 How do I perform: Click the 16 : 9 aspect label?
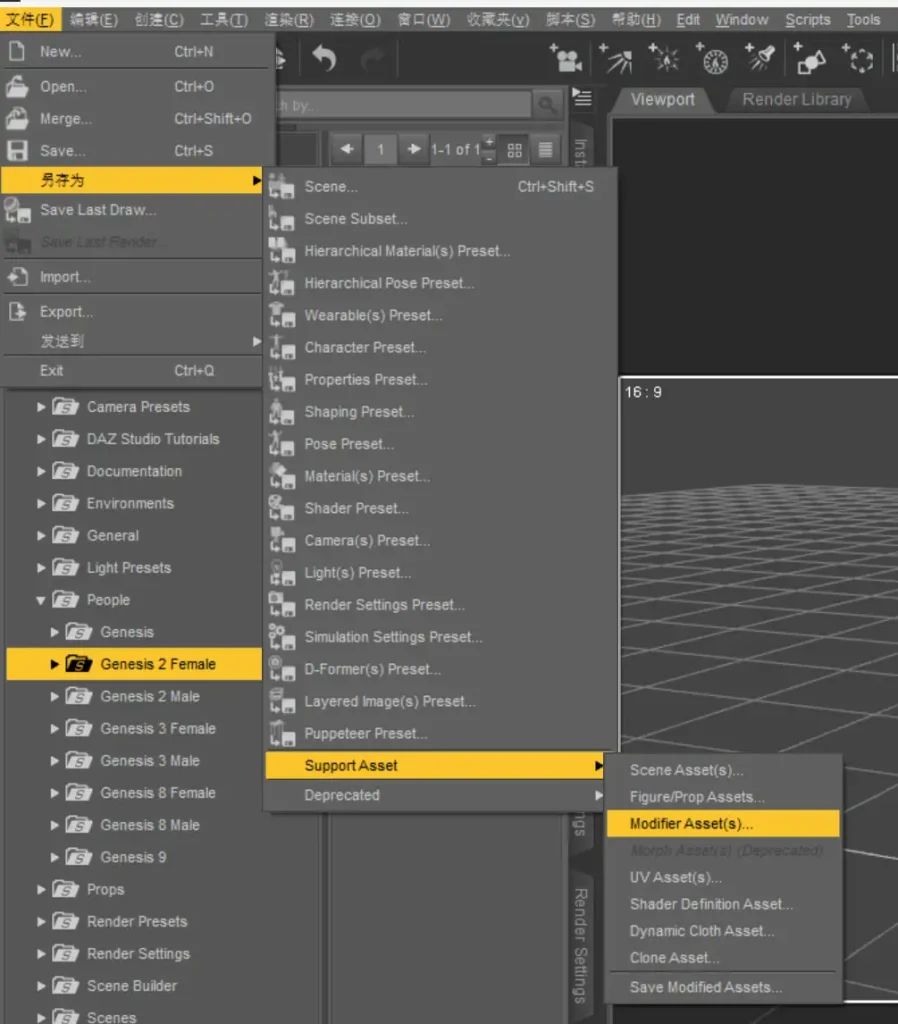[643, 392]
